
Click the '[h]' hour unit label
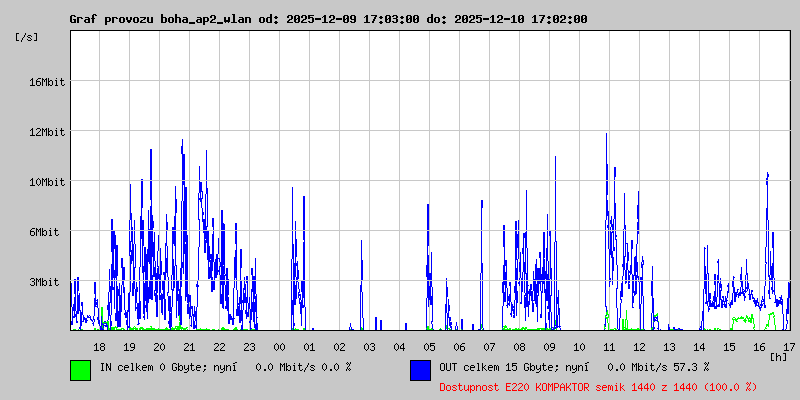tap(778, 356)
